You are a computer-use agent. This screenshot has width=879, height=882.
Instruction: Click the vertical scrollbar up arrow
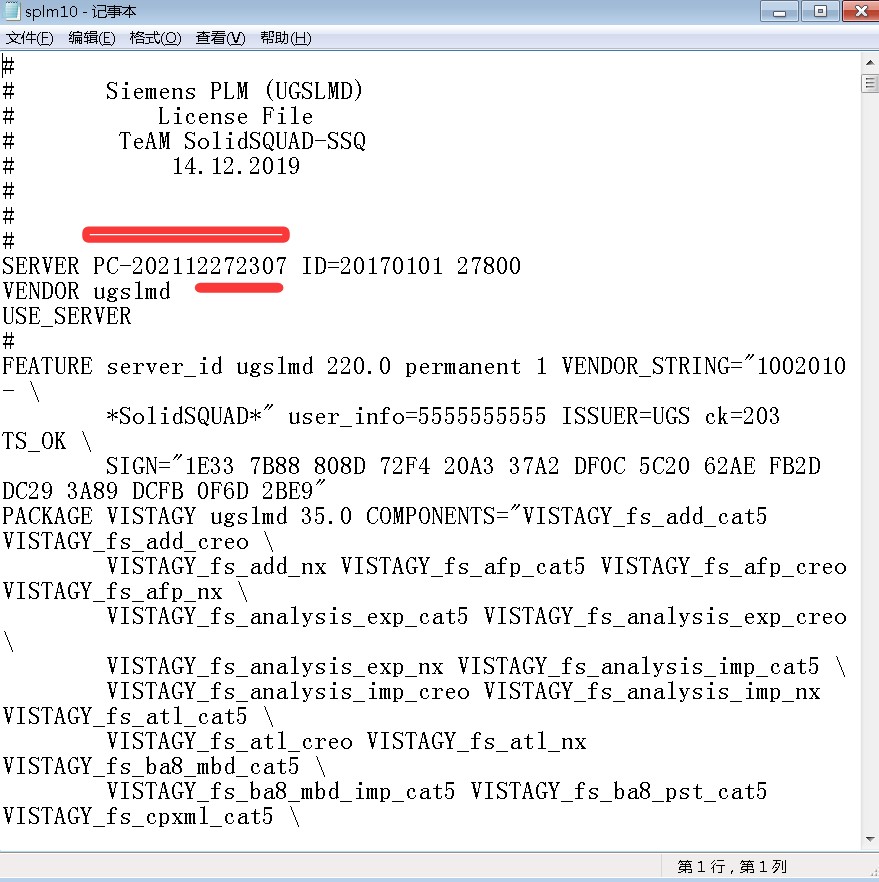pyautogui.click(x=869, y=60)
